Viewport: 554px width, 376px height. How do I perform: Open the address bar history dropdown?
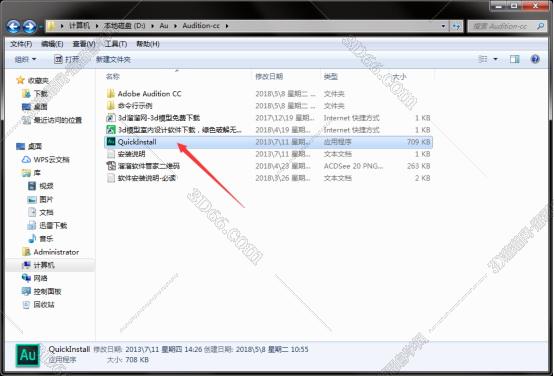click(x=443, y=26)
